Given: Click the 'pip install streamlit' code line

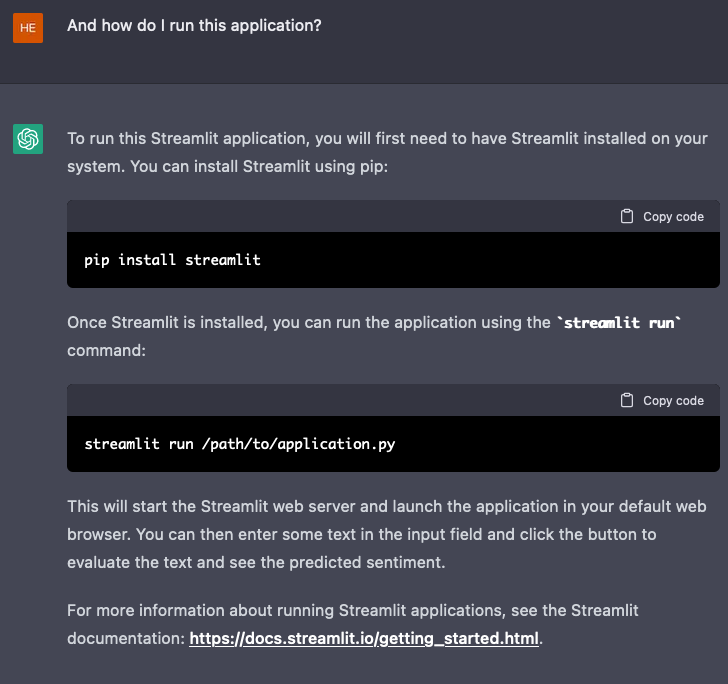Looking at the screenshot, I should coord(172,260).
